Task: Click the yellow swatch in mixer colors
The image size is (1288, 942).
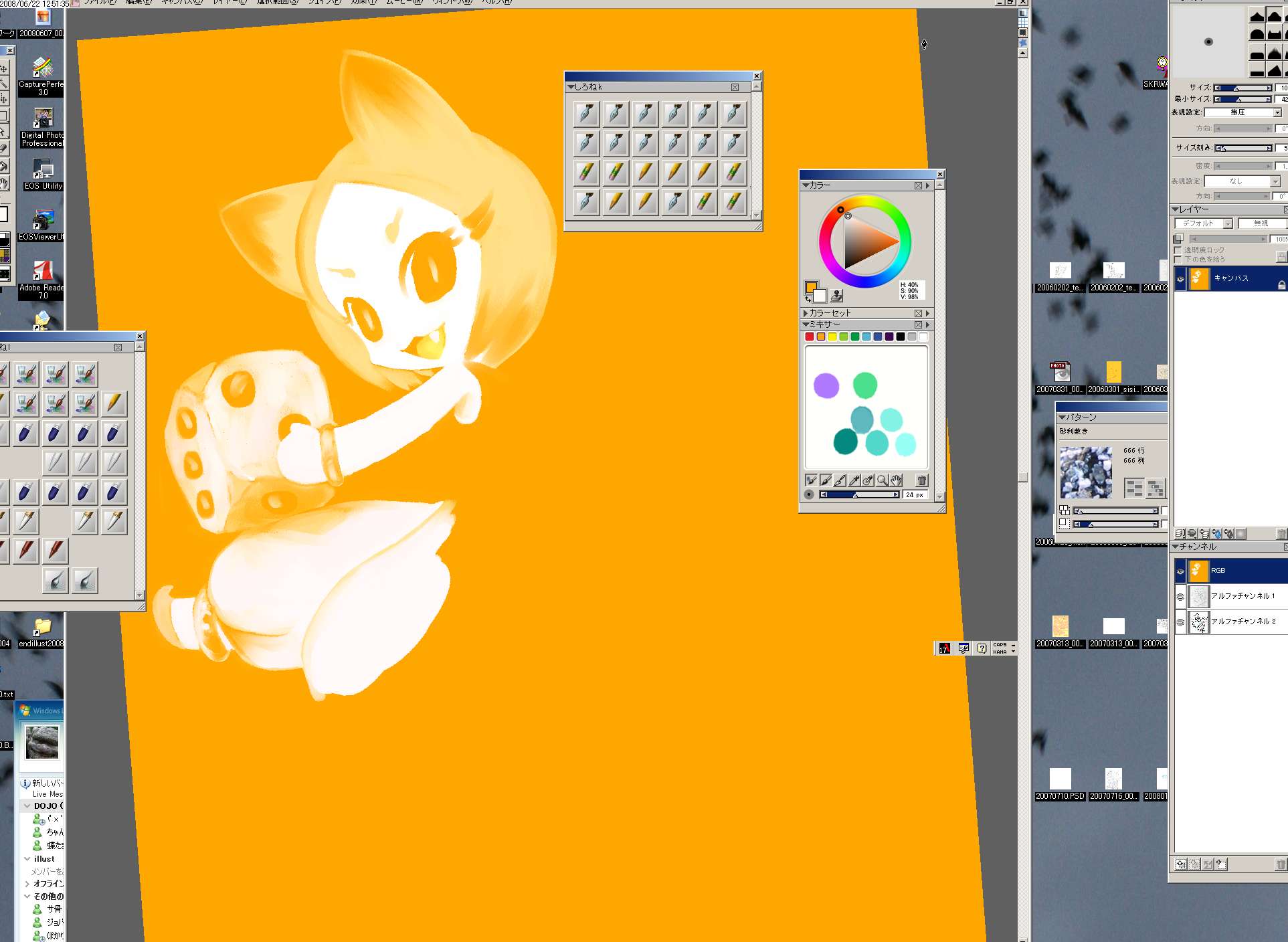Action: tap(832, 337)
